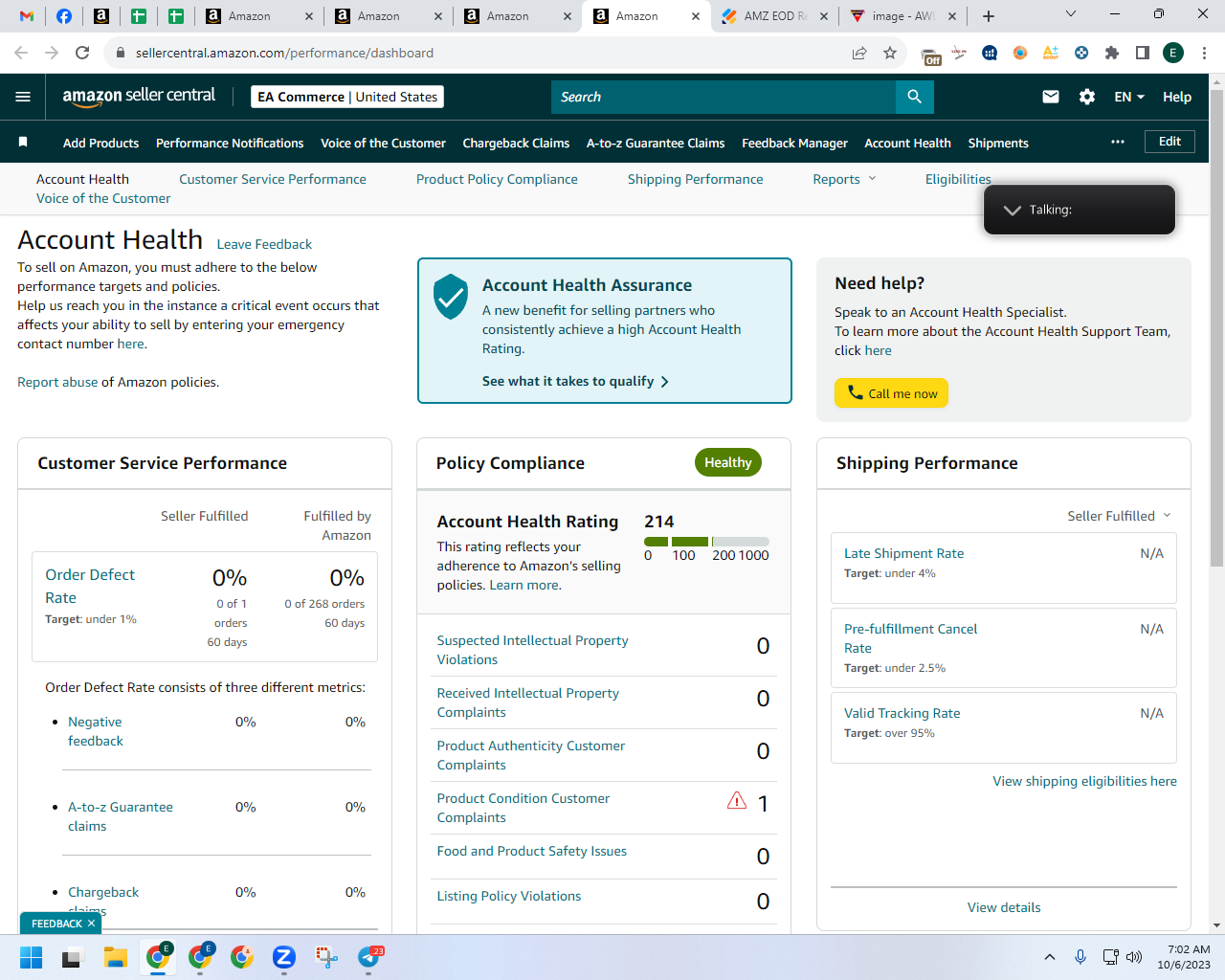This screenshot has width=1225, height=980.
Task: Click the Call me now button
Action: pyautogui.click(x=891, y=393)
